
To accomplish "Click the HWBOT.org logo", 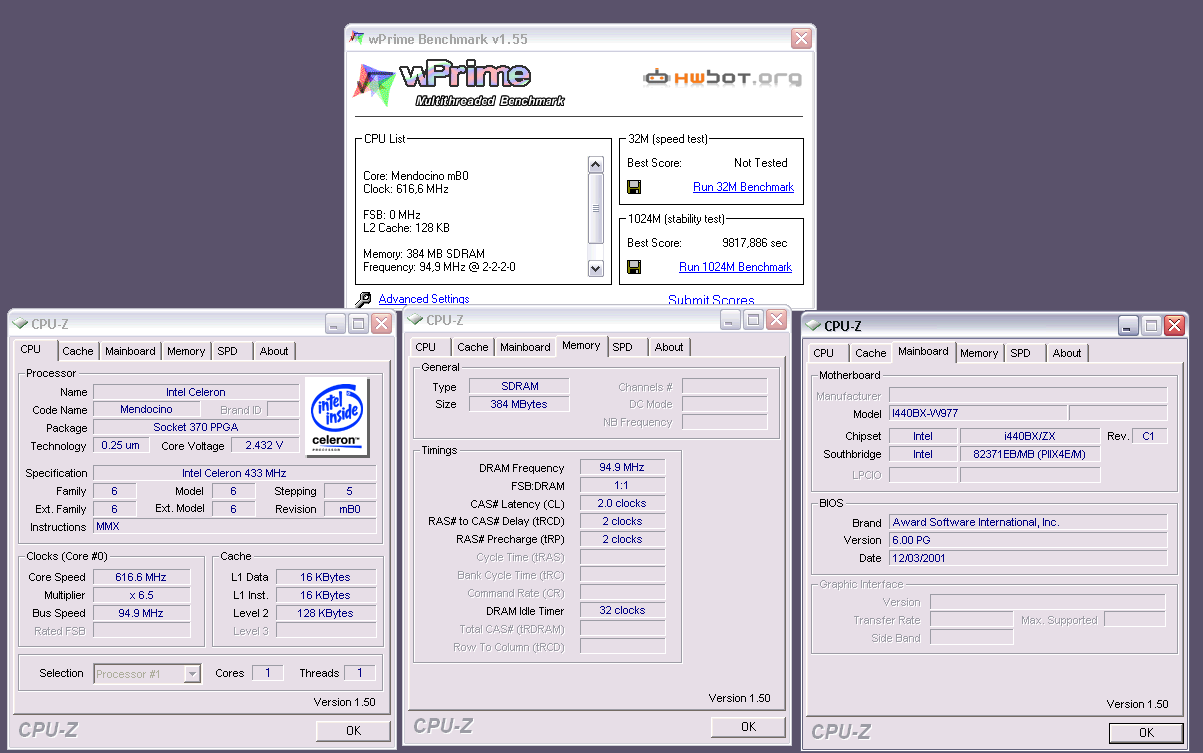I will coord(722,77).
